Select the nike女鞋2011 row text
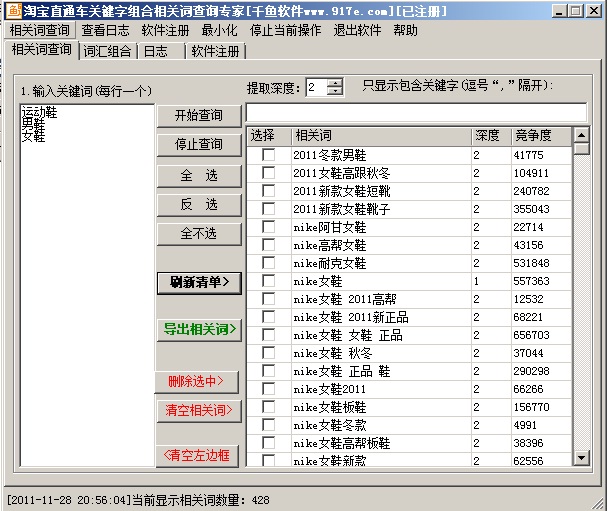 point(329,389)
